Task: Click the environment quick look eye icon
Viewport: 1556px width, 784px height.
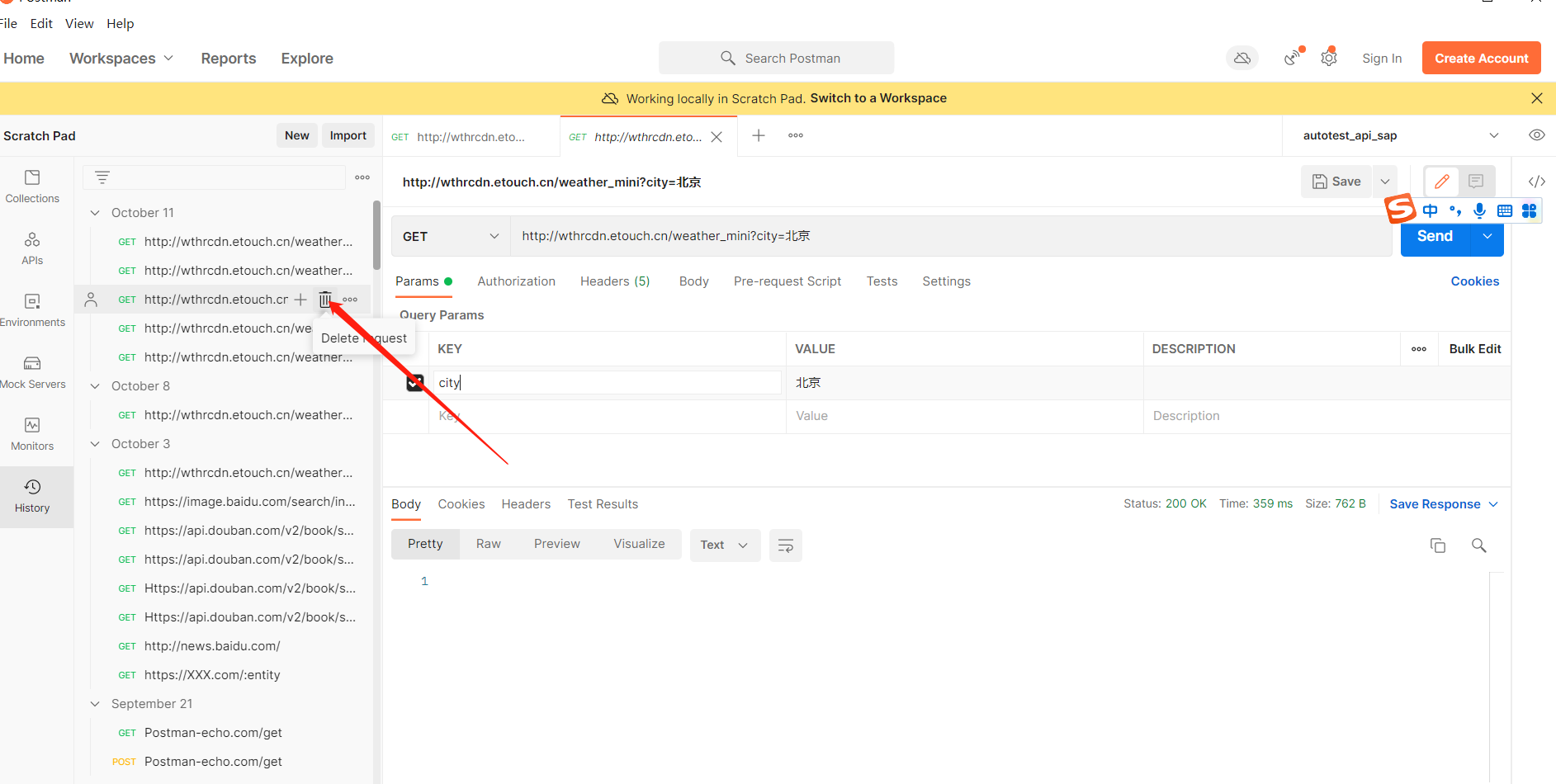Action: point(1537,135)
